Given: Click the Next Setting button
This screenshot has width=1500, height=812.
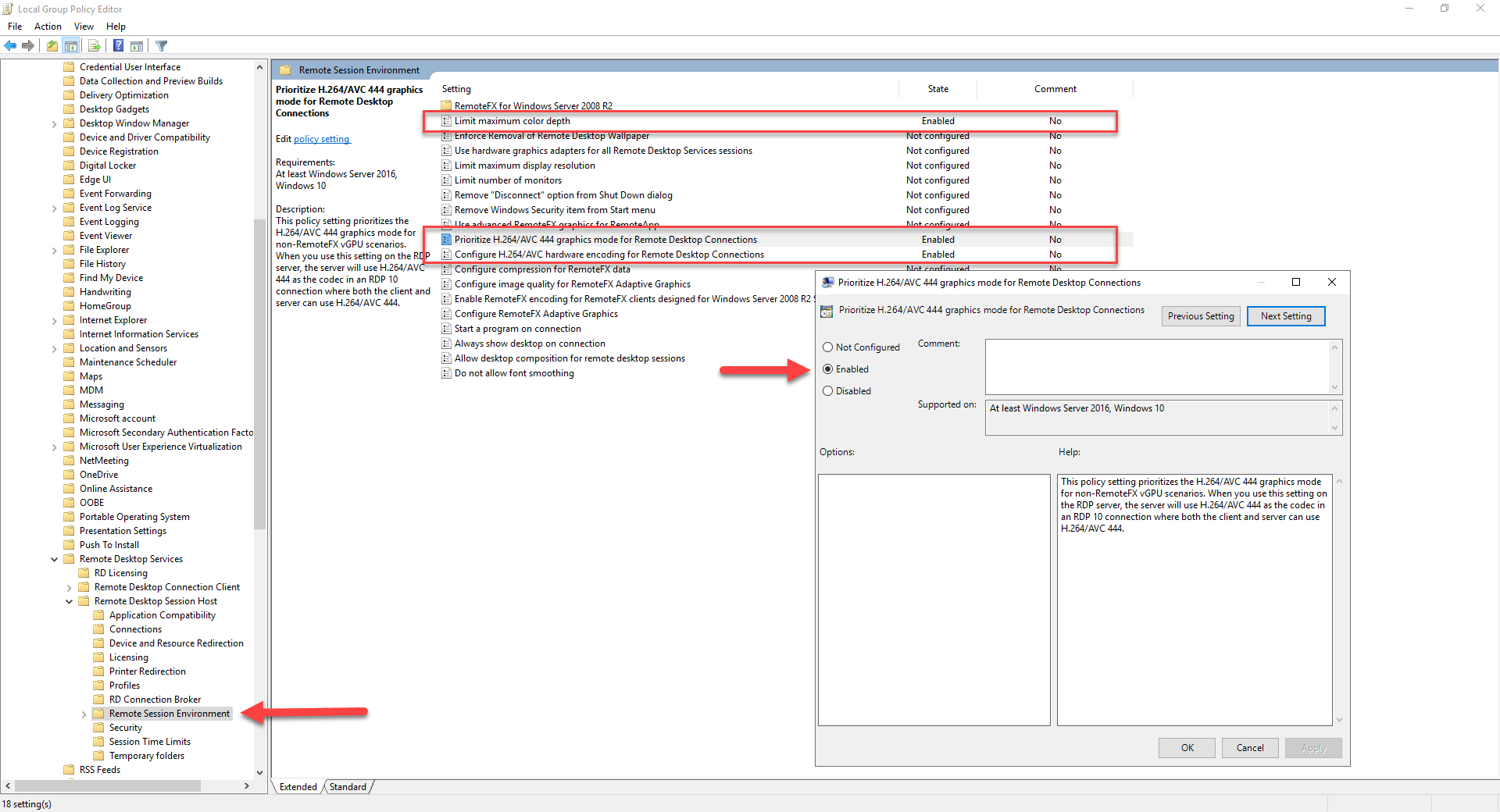Looking at the screenshot, I should (x=1285, y=316).
